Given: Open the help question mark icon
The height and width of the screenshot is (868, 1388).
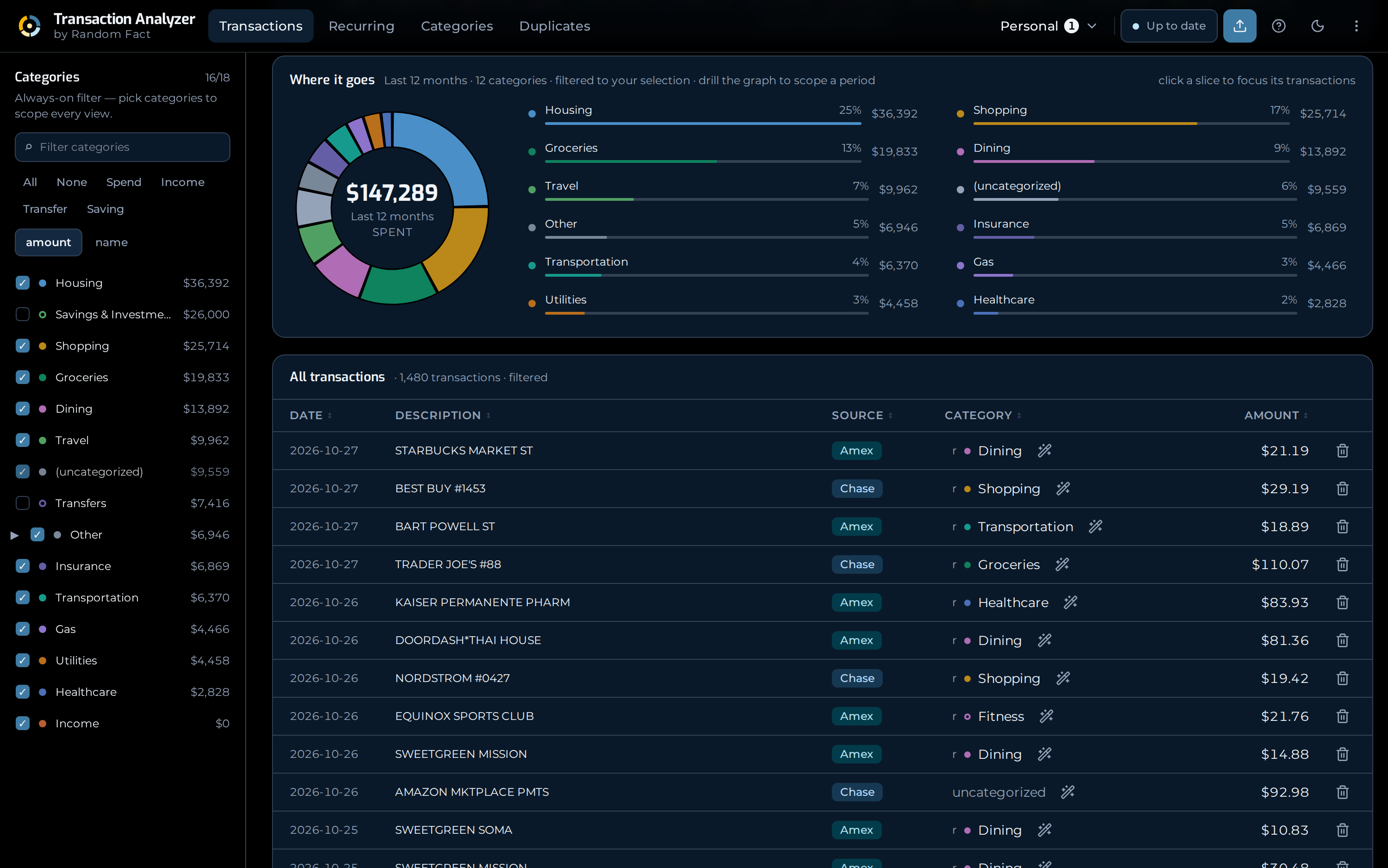Looking at the screenshot, I should tap(1278, 26).
